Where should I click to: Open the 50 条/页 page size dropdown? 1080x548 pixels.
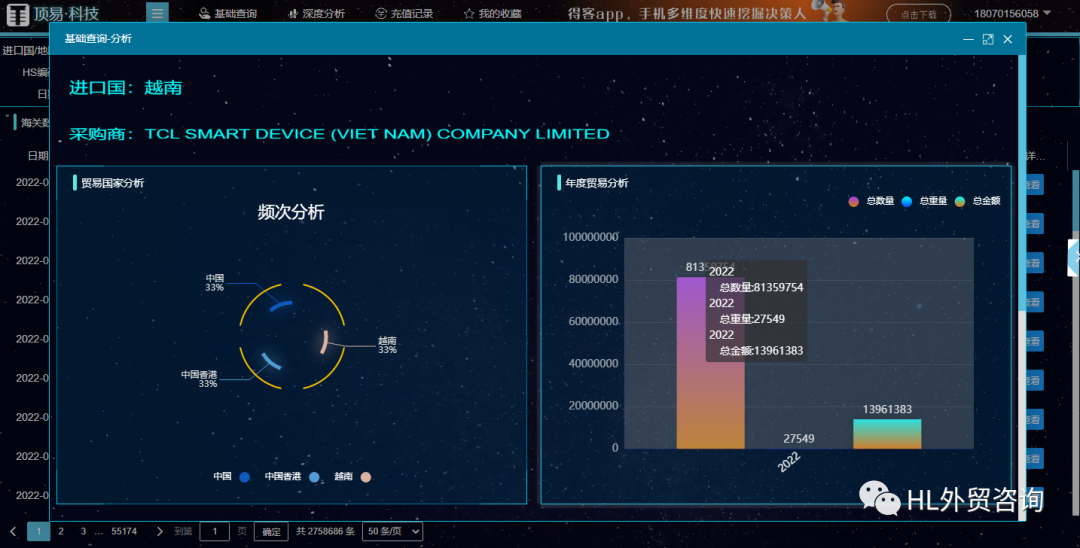point(392,531)
